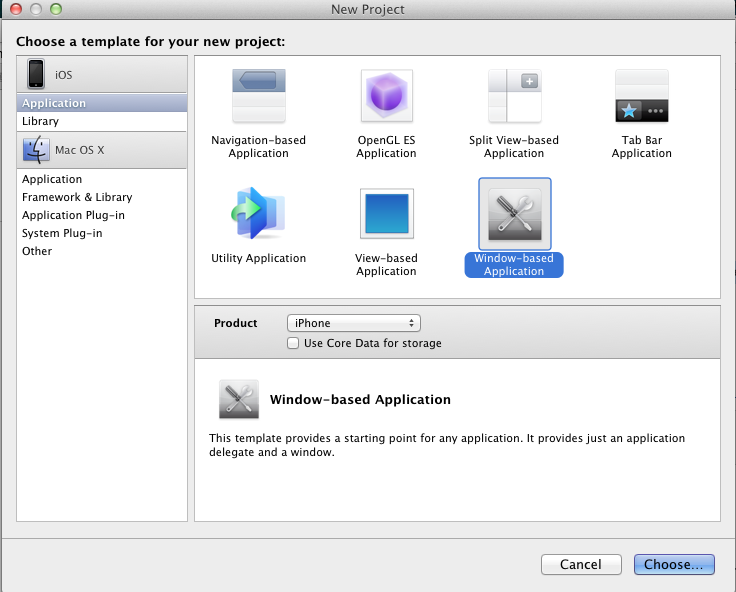The image size is (736, 592).
Task: Click the Mac OS X section header text
Action: pos(79,150)
